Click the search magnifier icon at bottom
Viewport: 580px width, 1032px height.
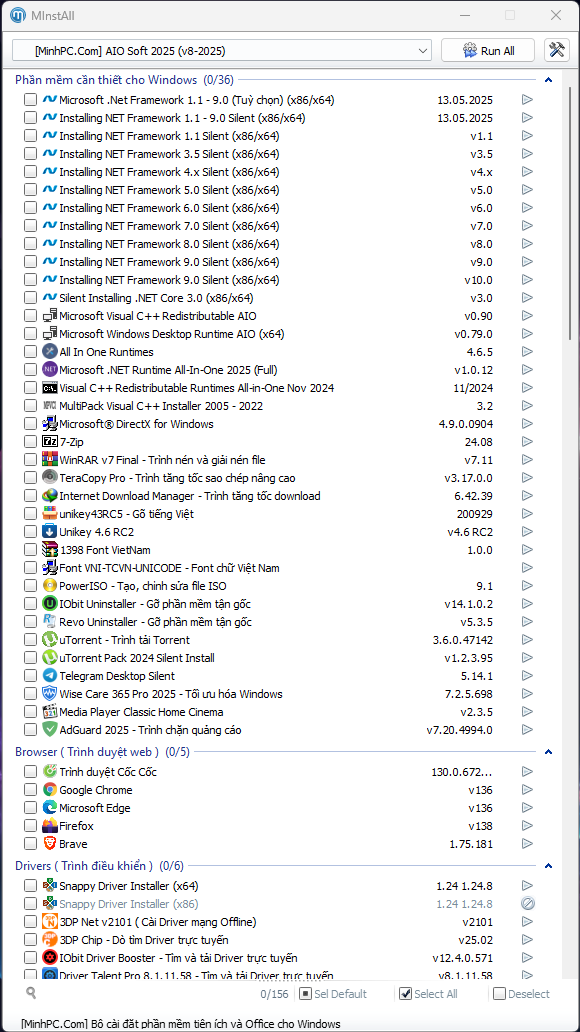(30, 993)
